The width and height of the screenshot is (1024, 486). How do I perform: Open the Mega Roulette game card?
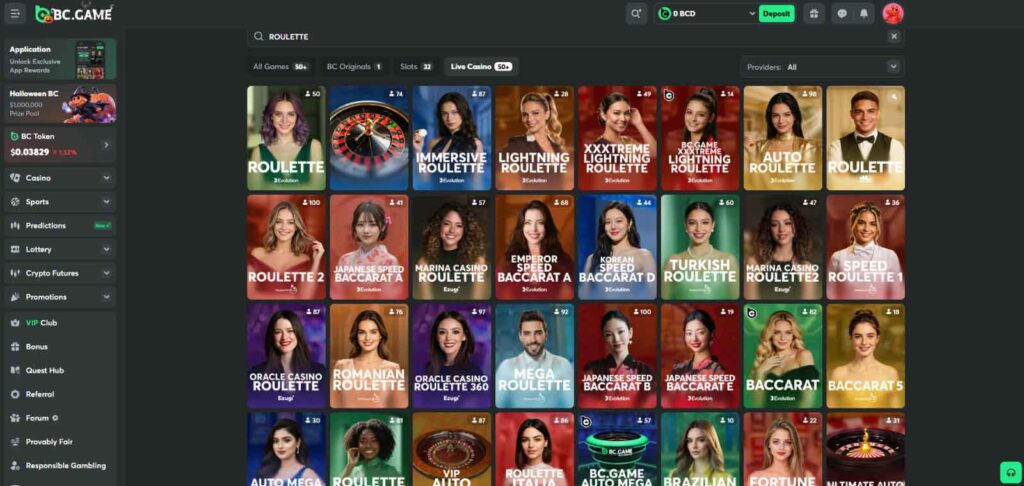(x=534, y=356)
